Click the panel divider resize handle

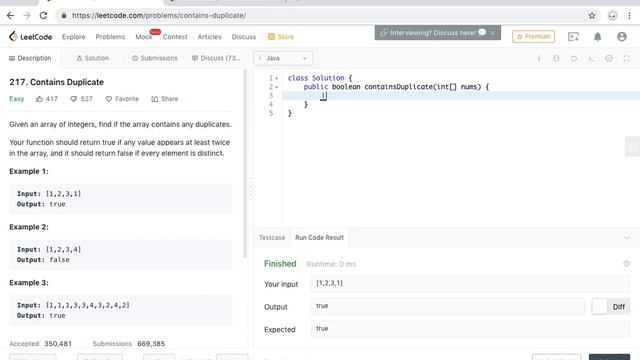pos(251,189)
